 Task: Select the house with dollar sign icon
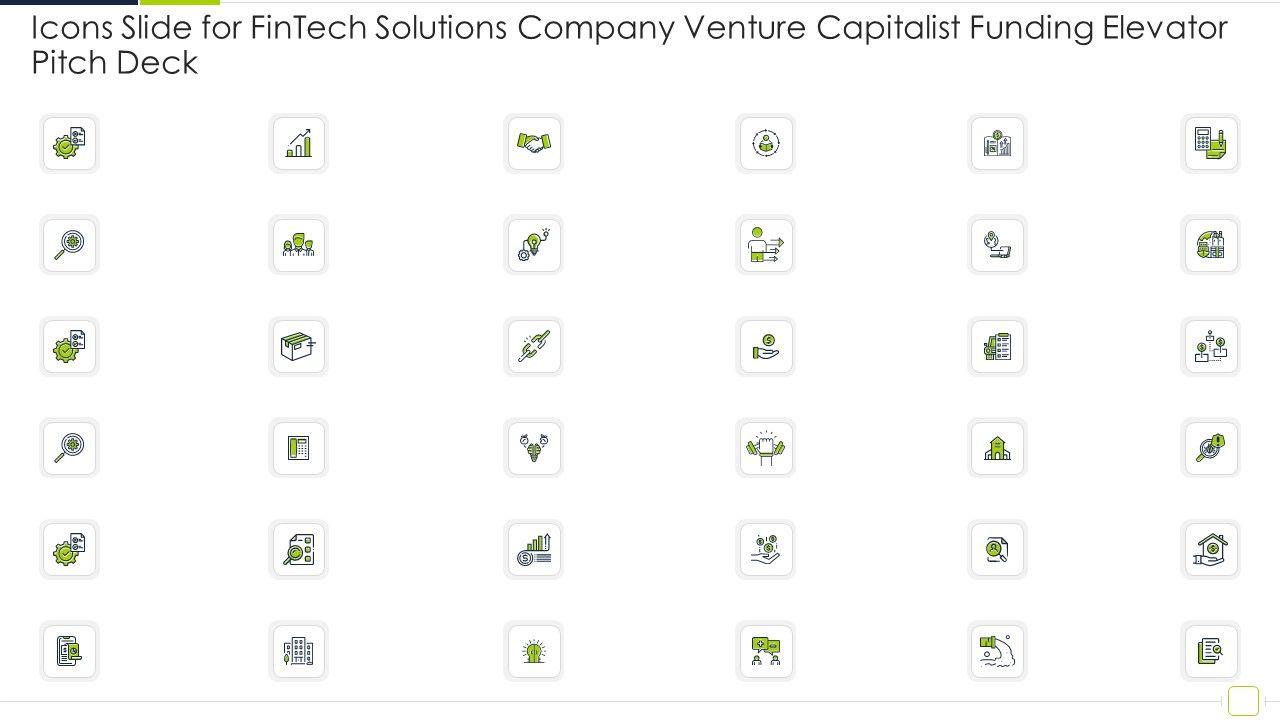pos(1210,550)
